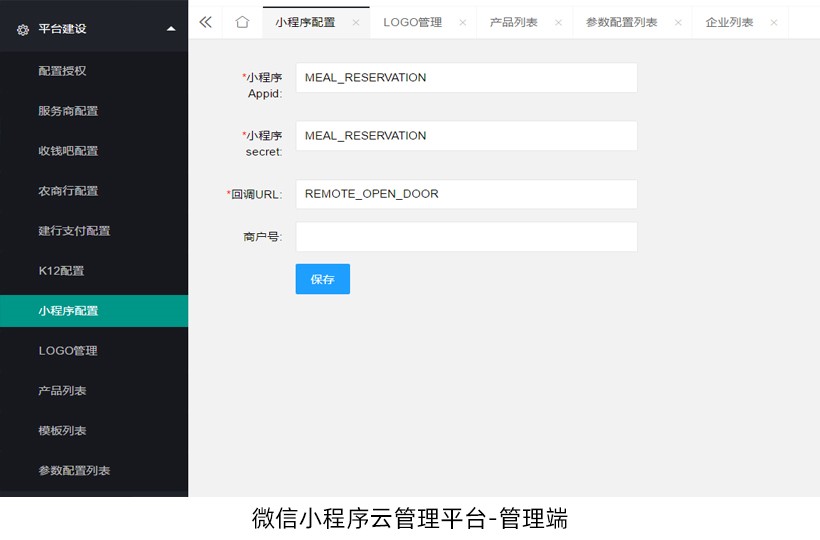Collapse the 平台建设 menu arrow
Viewport: 820px width, 540px height.
coord(171,29)
